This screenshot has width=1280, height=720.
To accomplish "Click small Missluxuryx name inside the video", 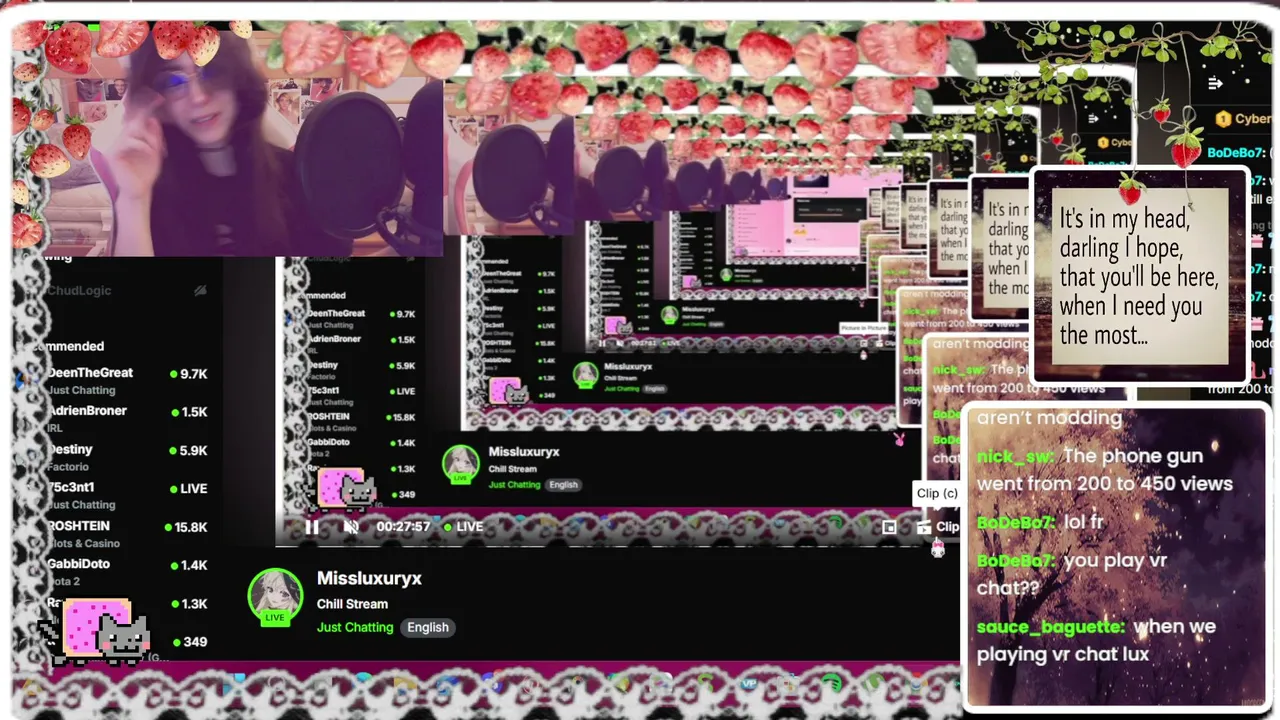I will pos(524,452).
